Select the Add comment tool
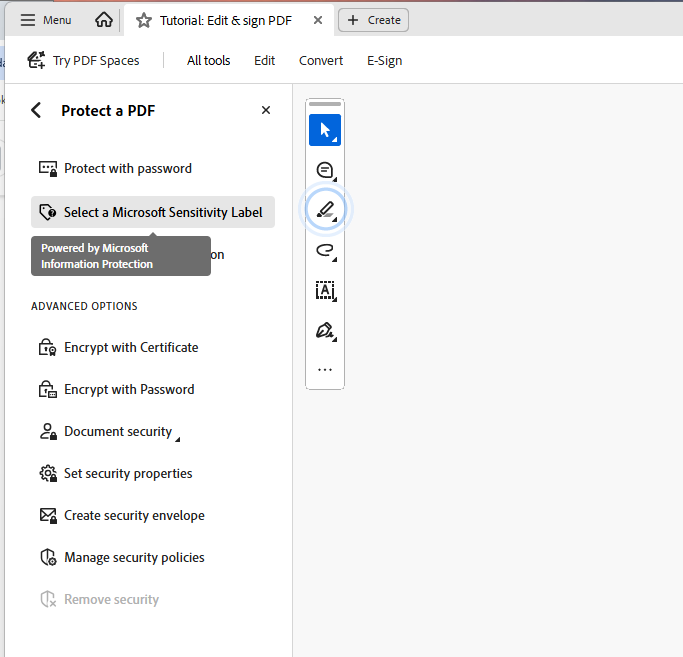 [325, 170]
